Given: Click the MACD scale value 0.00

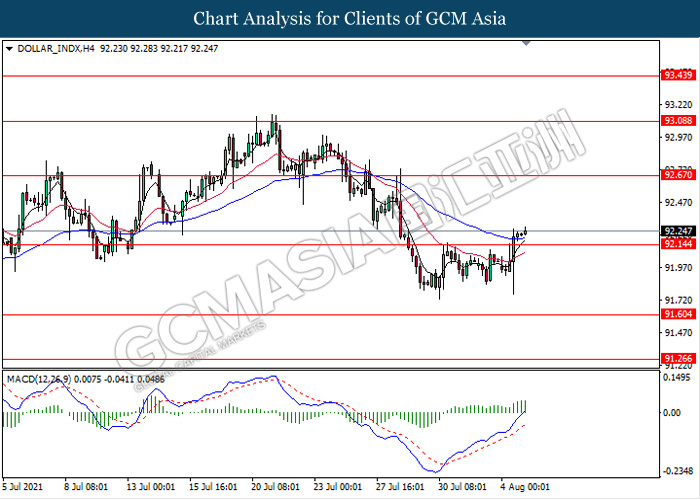Looking at the screenshot, I should click(x=672, y=412).
